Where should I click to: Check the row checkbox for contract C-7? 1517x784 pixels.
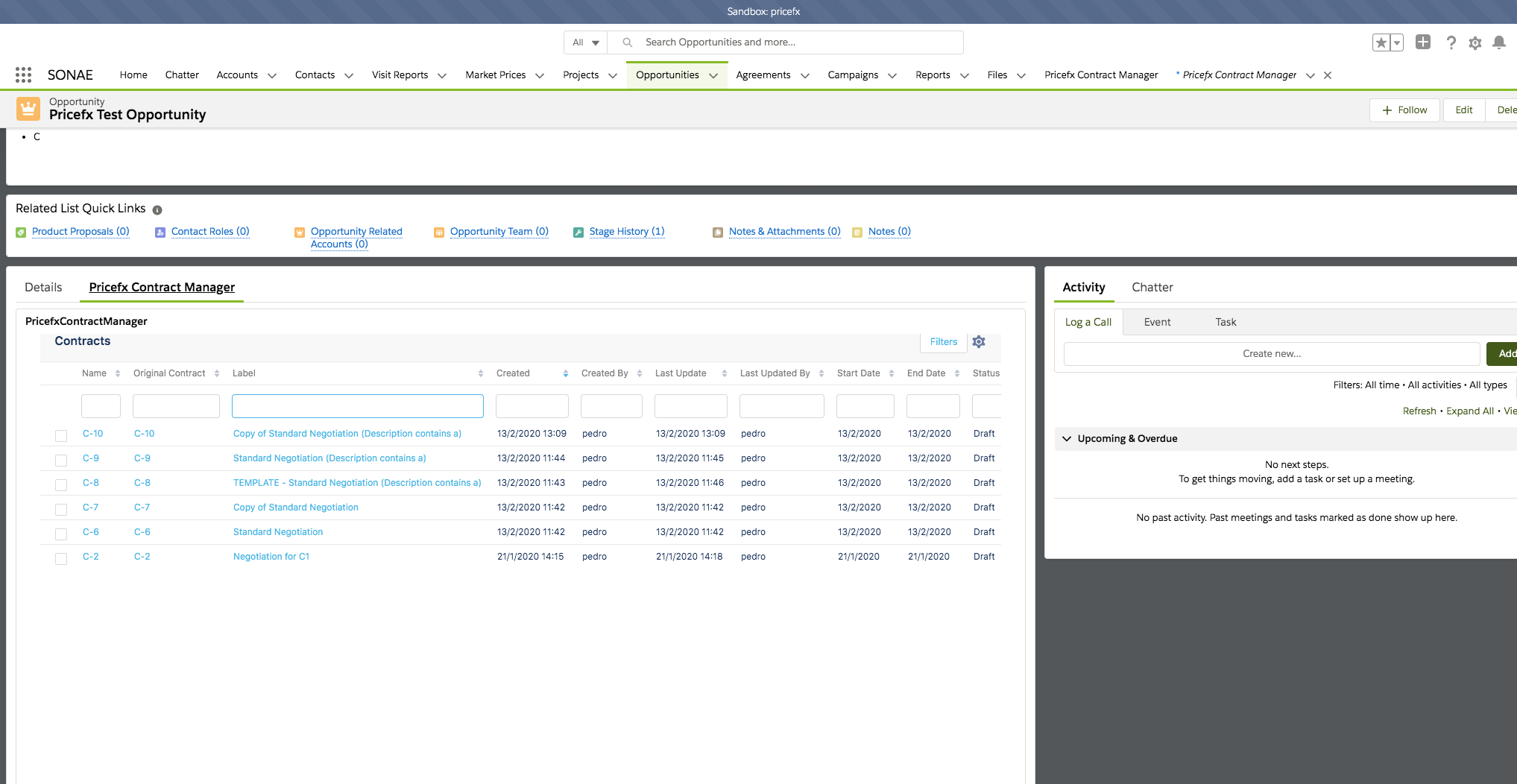click(60, 509)
